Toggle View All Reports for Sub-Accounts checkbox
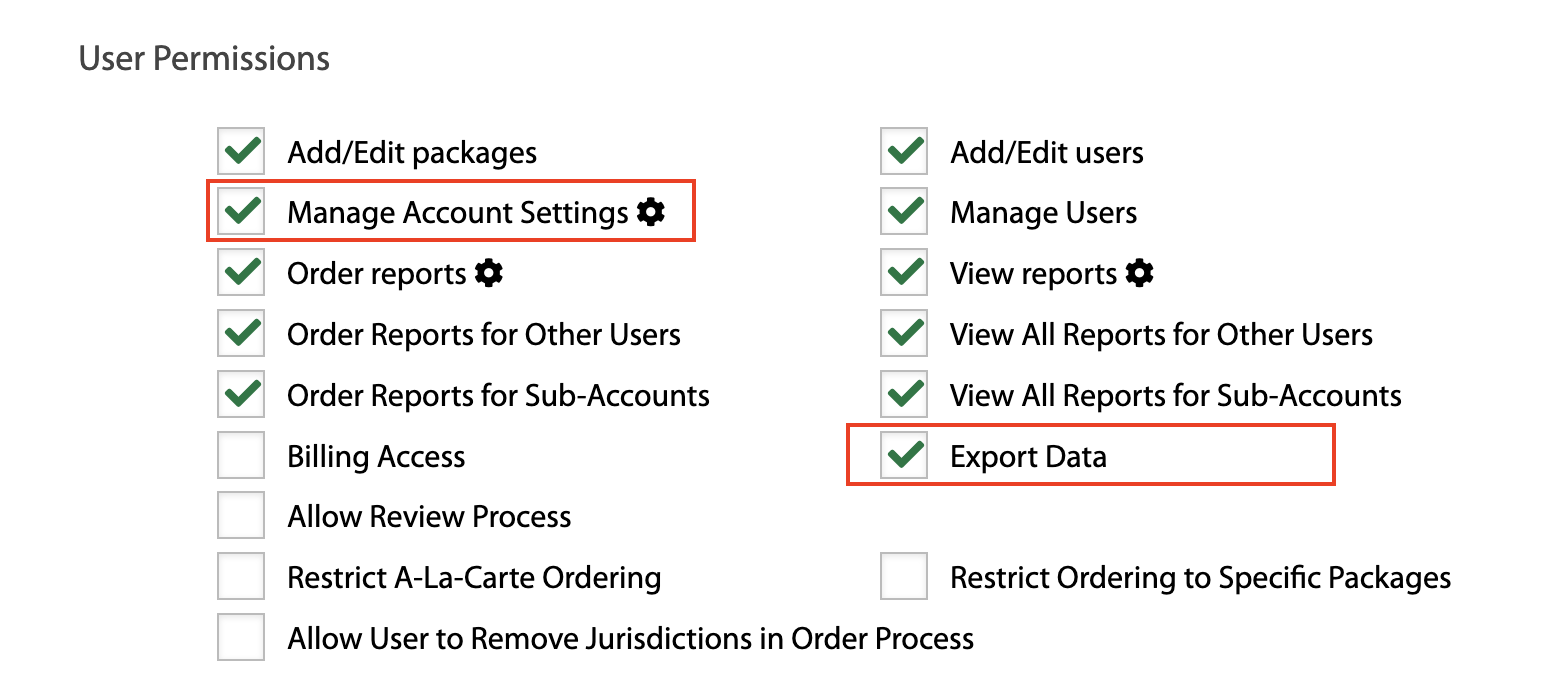Image resolution: width=1564 pixels, height=690 pixels. (x=904, y=395)
